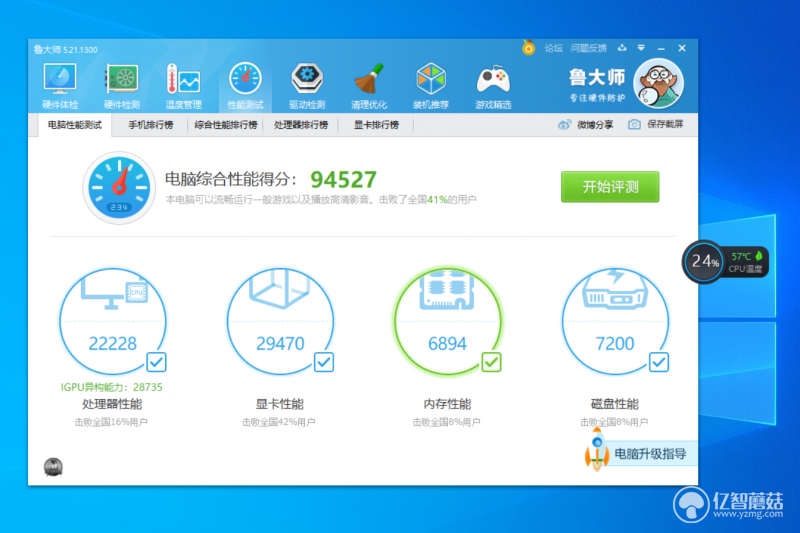Open 问题反馈 feedback link
This screenshot has width=800, height=533.
[x=588, y=48]
